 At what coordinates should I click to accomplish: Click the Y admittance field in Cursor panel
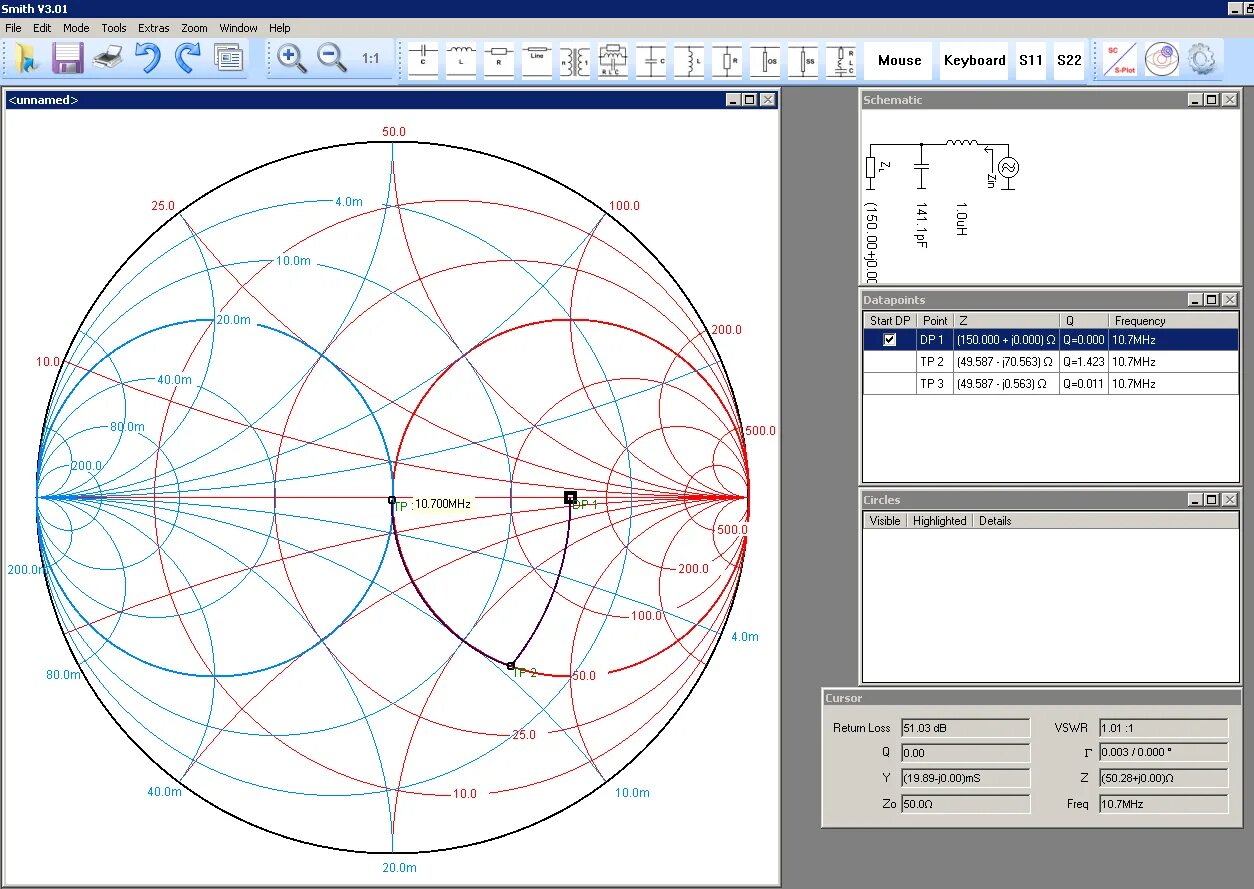pyautogui.click(x=965, y=778)
